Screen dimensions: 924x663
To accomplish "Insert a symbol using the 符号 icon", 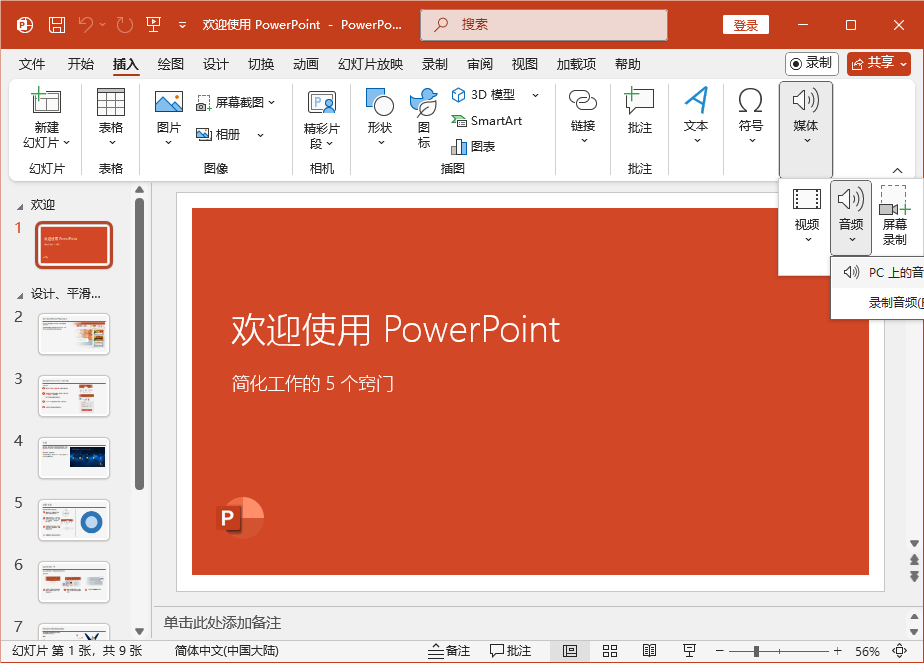I will click(750, 112).
